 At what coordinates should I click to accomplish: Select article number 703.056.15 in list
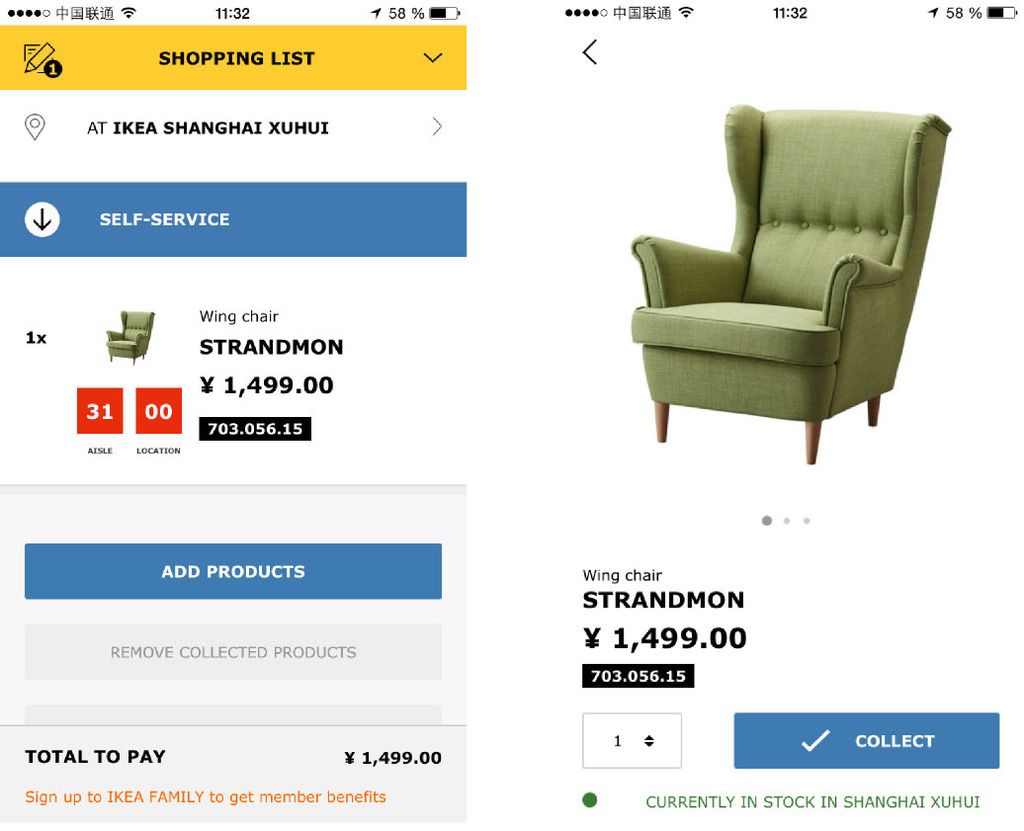pyautogui.click(x=255, y=429)
